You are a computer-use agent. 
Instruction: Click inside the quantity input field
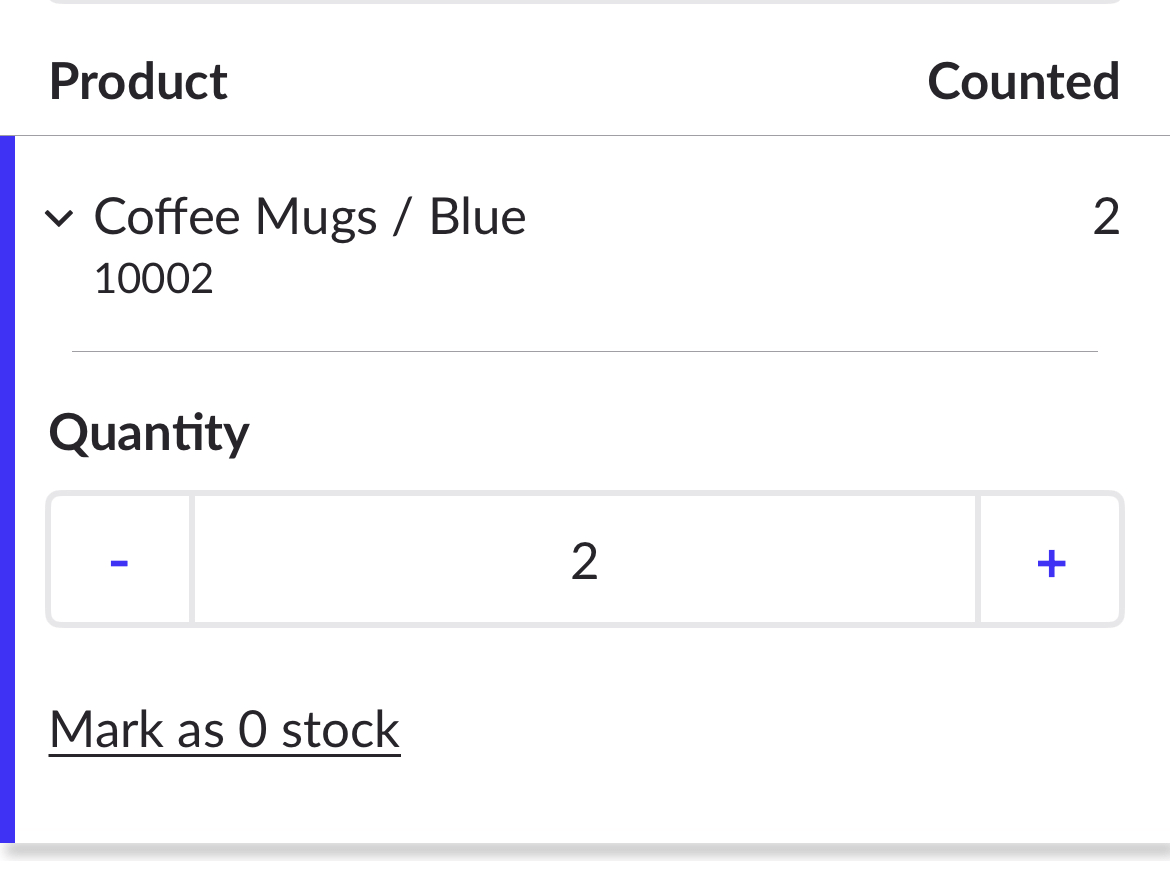click(584, 560)
